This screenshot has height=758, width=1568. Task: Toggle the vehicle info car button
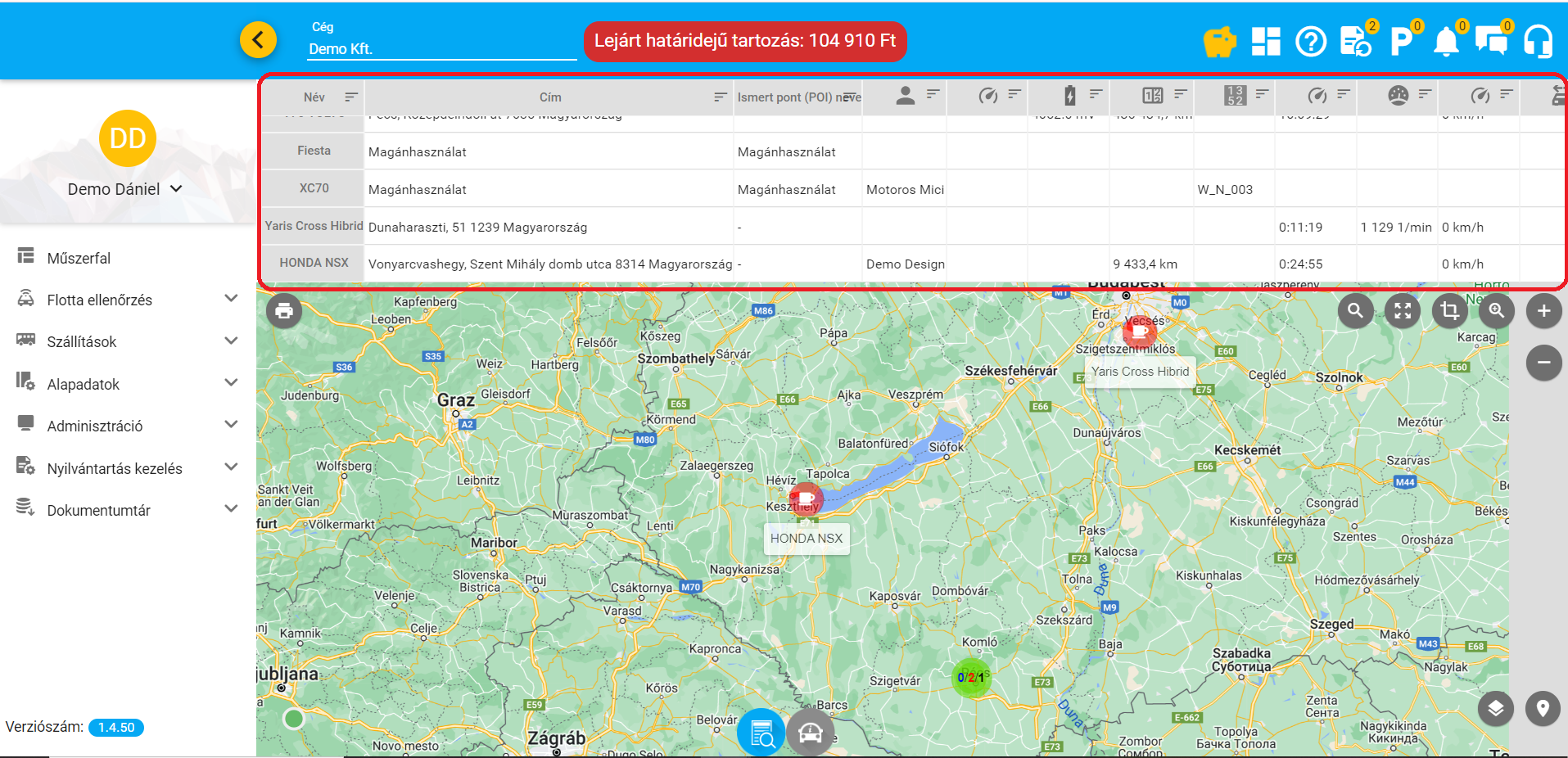[x=810, y=733]
